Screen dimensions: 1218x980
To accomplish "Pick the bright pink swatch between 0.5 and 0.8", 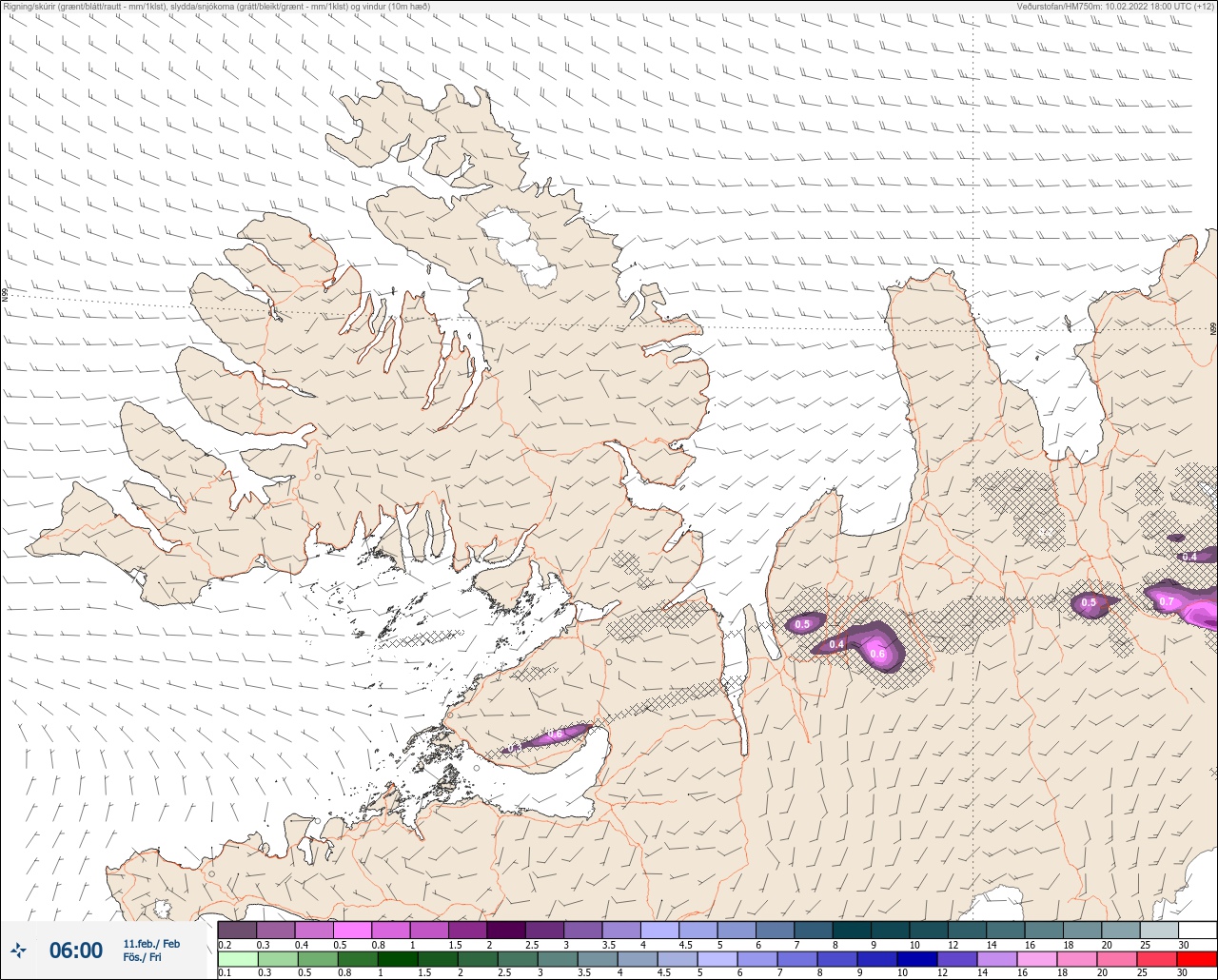I will click(x=352, y=930).
